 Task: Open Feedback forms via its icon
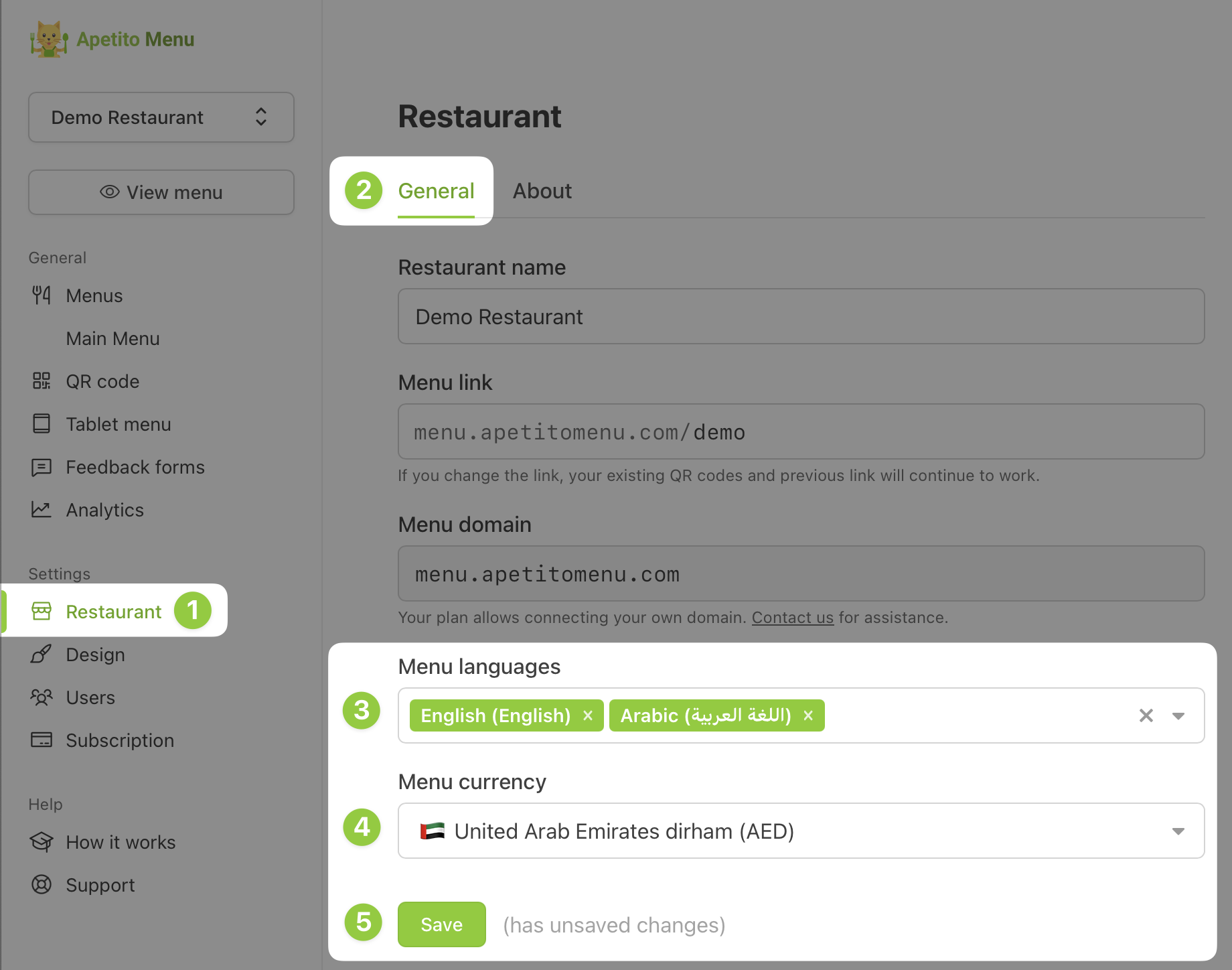(42, 467)
